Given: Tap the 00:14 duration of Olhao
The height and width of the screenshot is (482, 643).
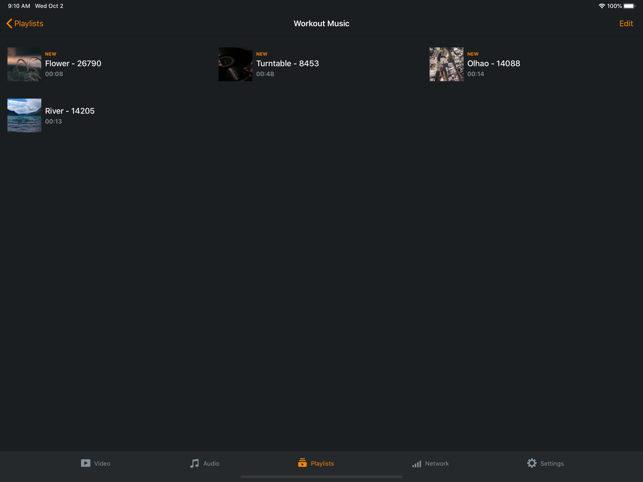Looking at the screenshot, I should click(x=476, y=74).
